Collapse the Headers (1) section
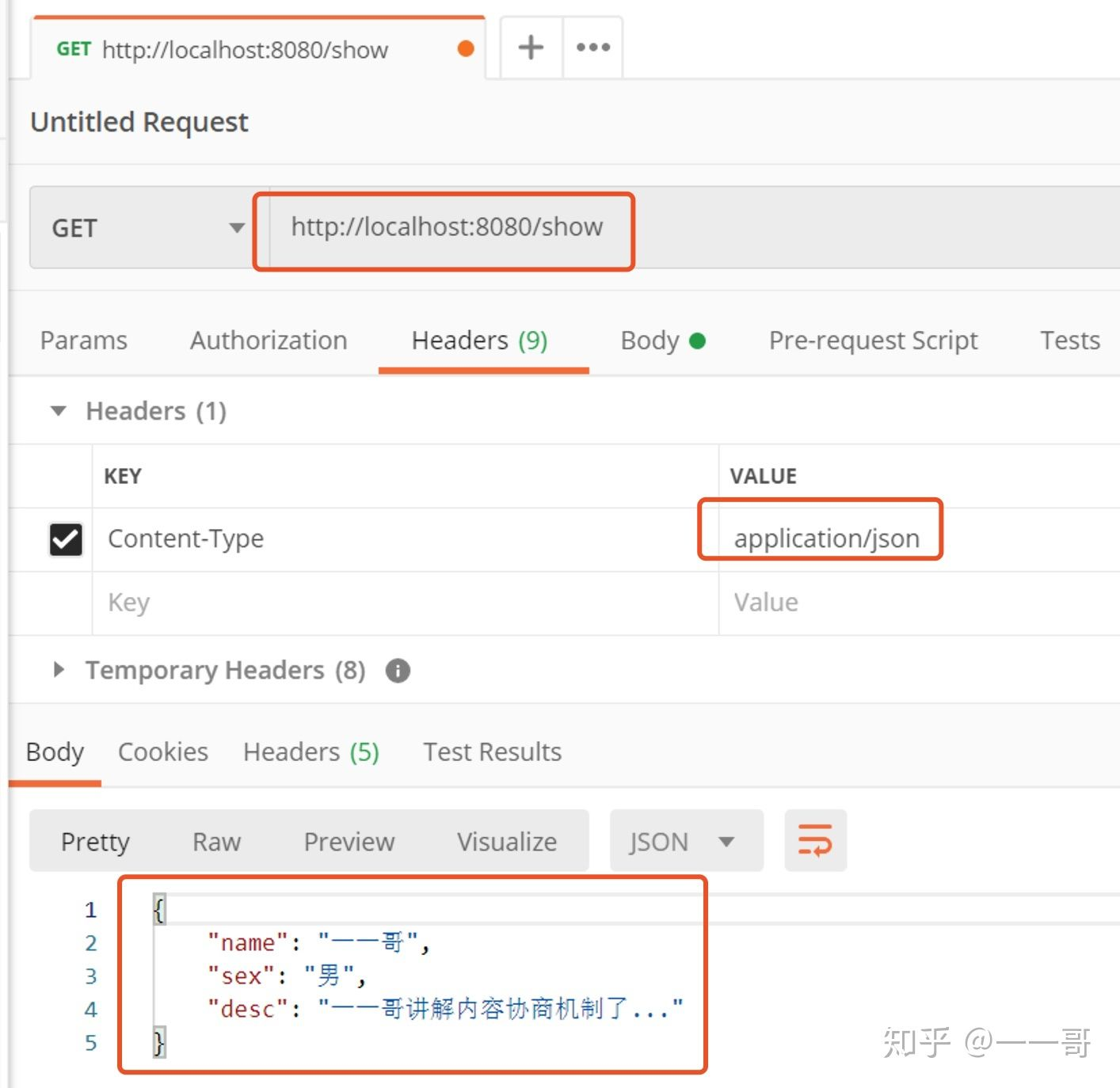 click(x=59, y=411)
